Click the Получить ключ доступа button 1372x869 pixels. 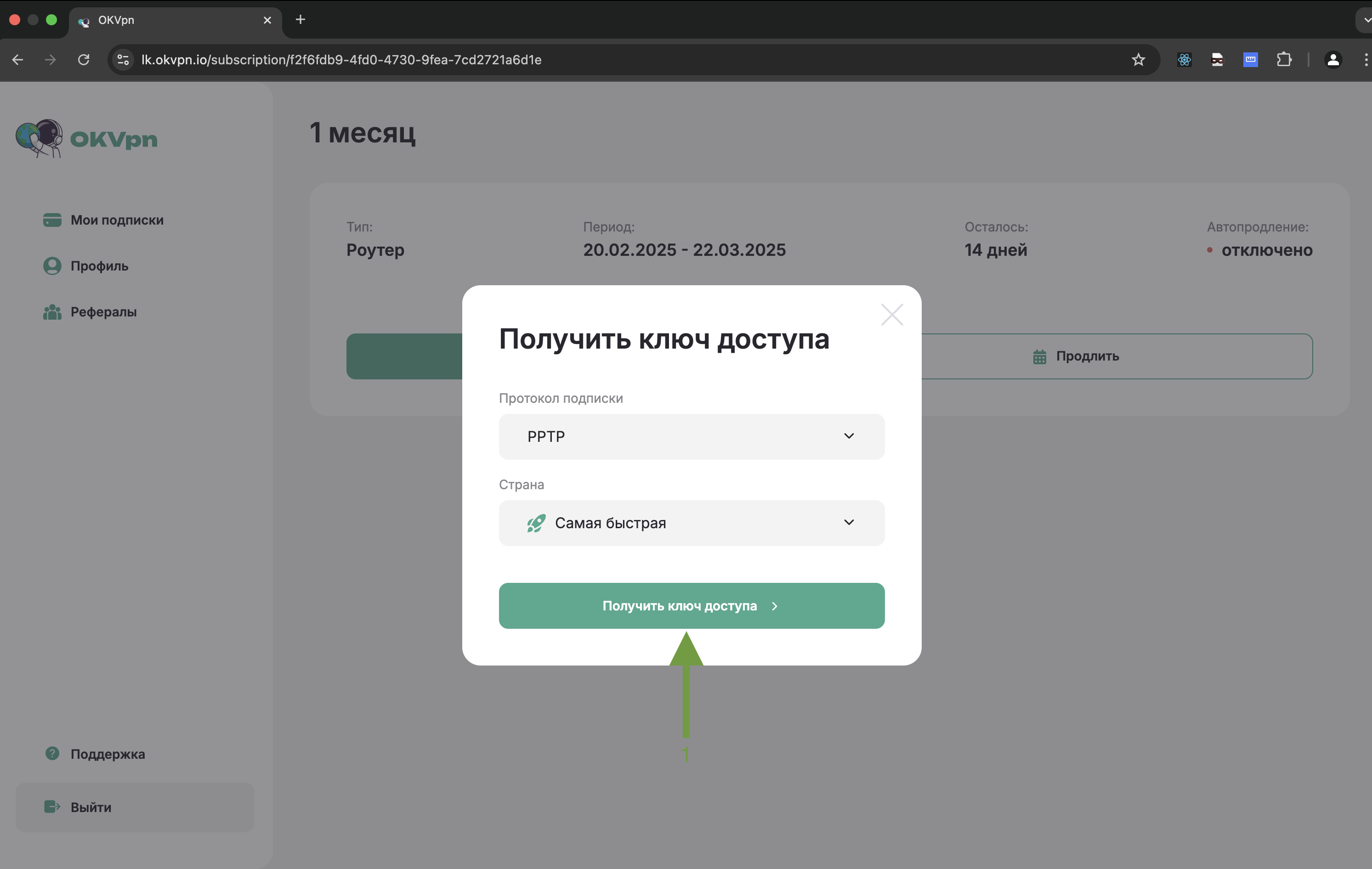(x=691, y=605)
